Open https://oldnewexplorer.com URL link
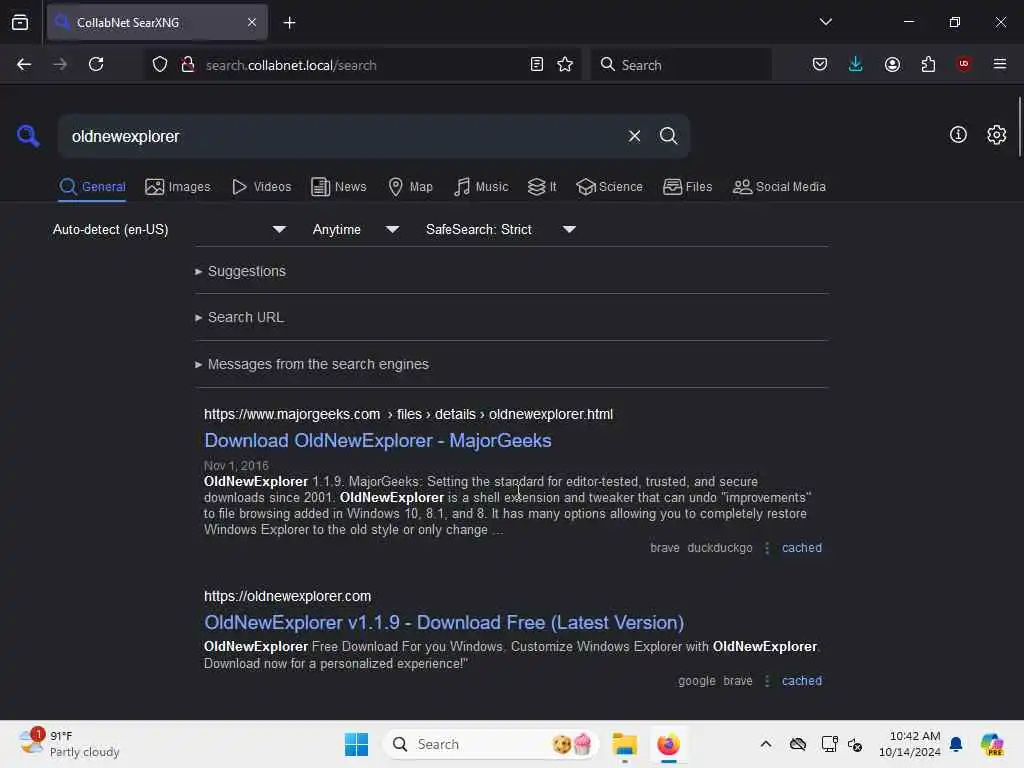 287,596
